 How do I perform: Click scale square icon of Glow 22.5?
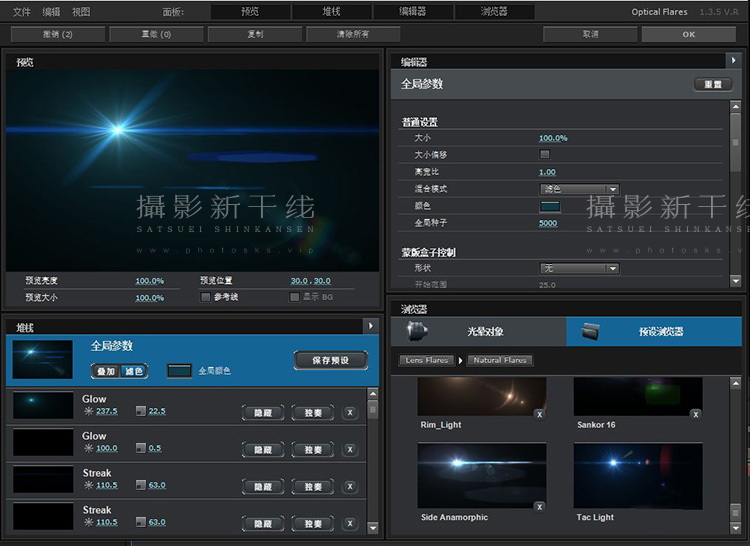click(141, 411)
